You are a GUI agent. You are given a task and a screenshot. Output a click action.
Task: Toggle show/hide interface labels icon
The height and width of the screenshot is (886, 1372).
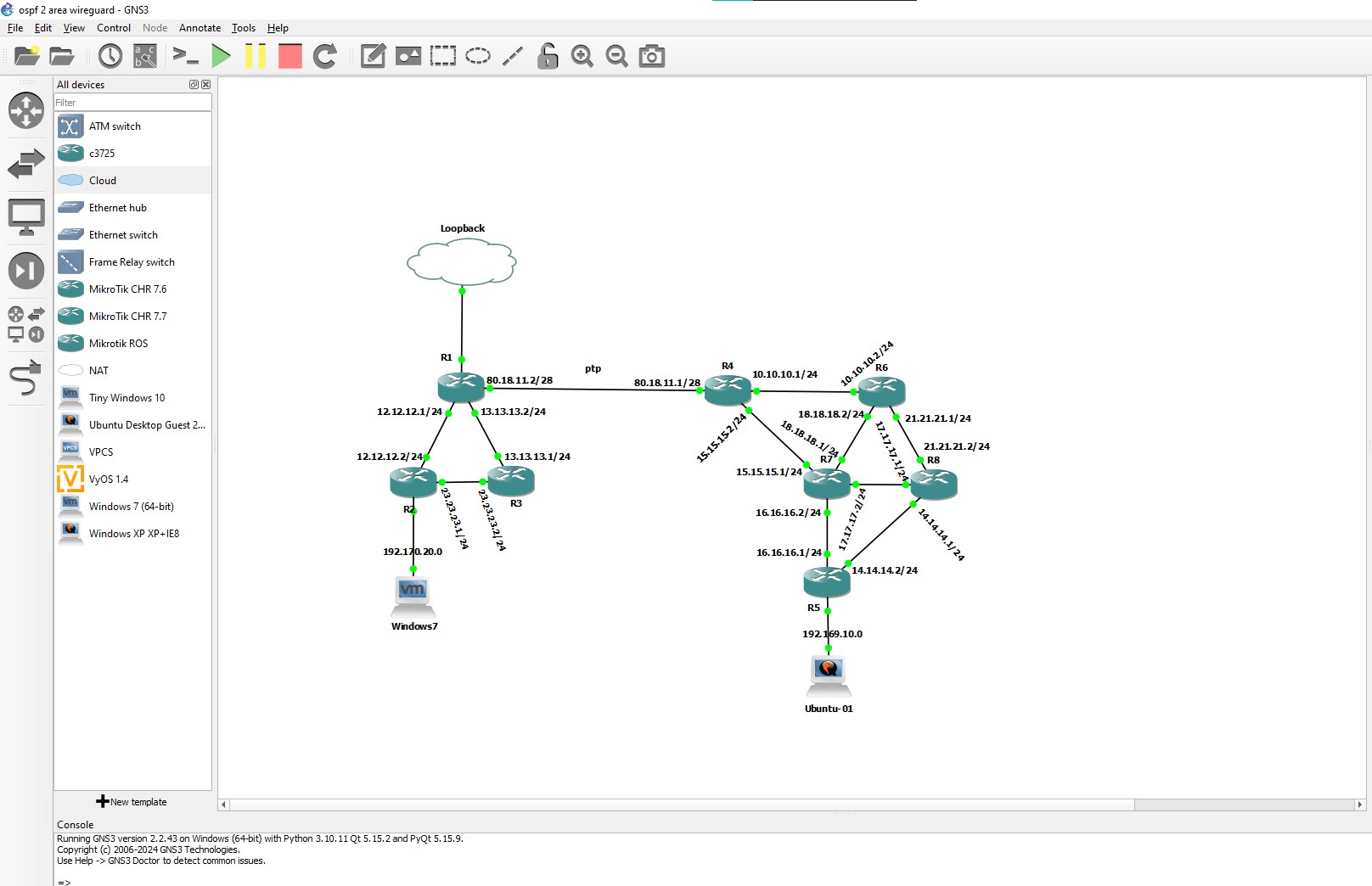click(x=145, y=56)
